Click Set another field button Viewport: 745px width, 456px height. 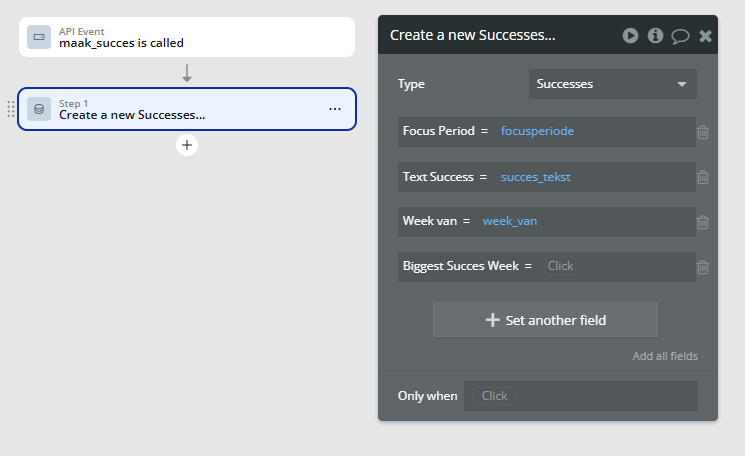coord(545,320)
